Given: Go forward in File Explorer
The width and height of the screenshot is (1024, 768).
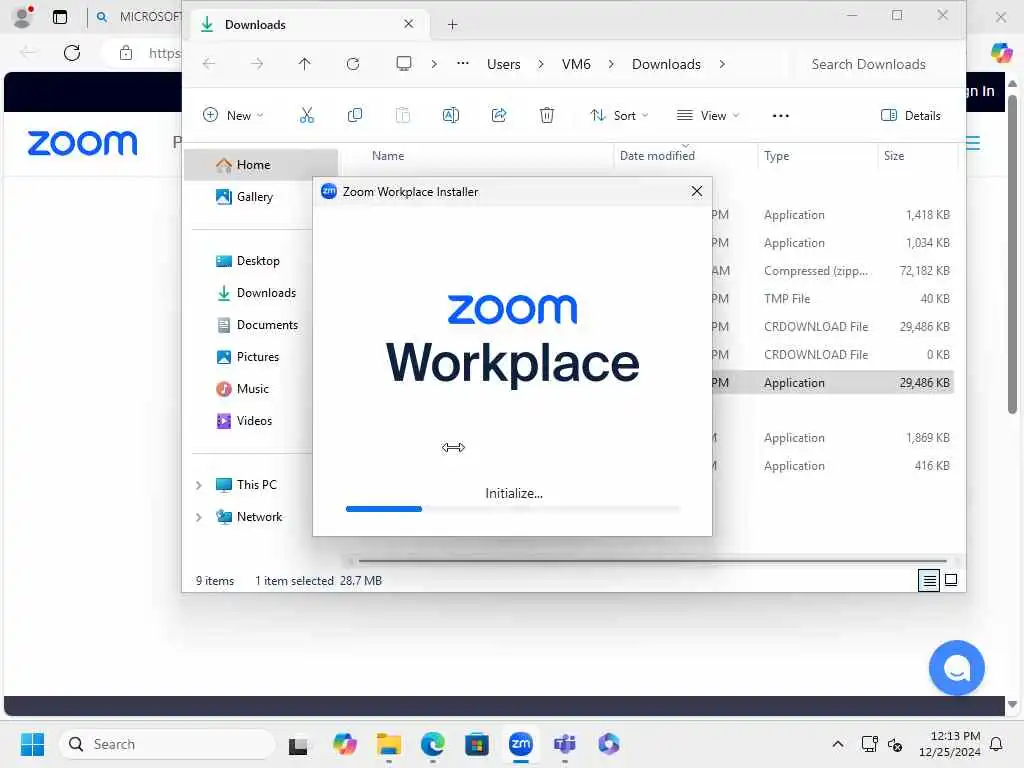Looking at the screenshot, I should pos(257,63).
